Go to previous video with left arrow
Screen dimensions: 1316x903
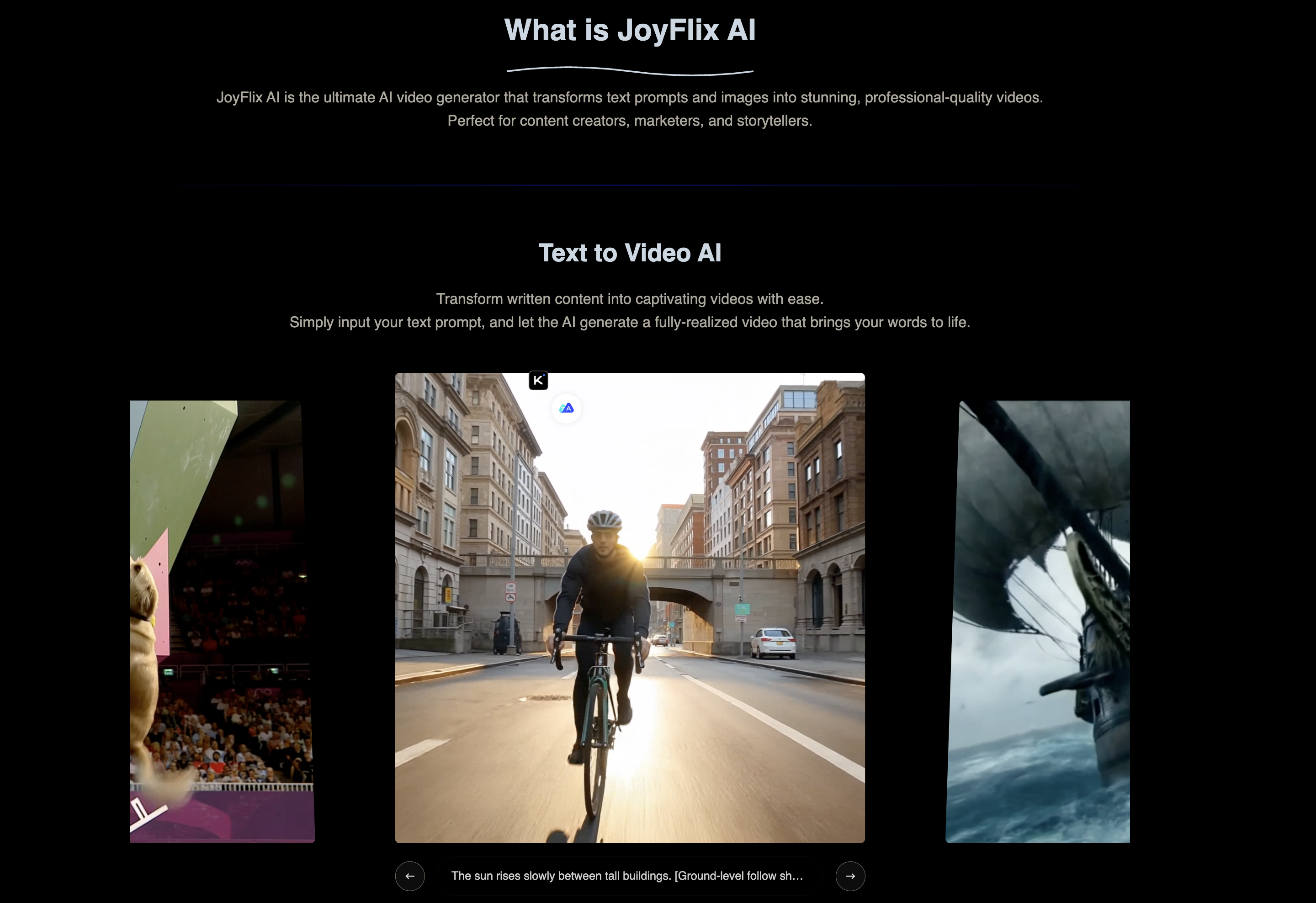pyautogui.click(x=410, y=876)
